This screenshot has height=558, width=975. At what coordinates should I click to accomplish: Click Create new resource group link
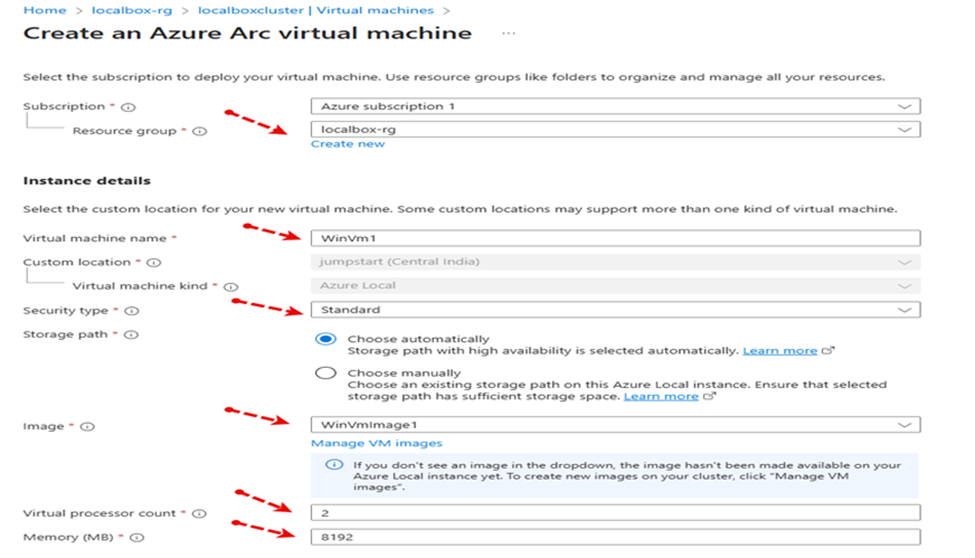(x=348, y=144)
